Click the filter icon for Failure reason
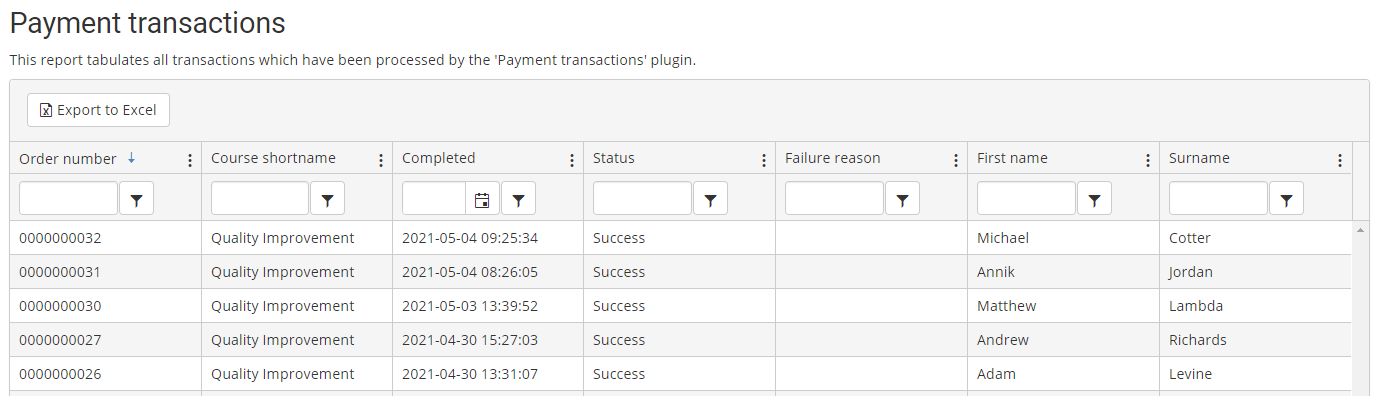Viewport: 1384px width, 396px height. point(902,199)
